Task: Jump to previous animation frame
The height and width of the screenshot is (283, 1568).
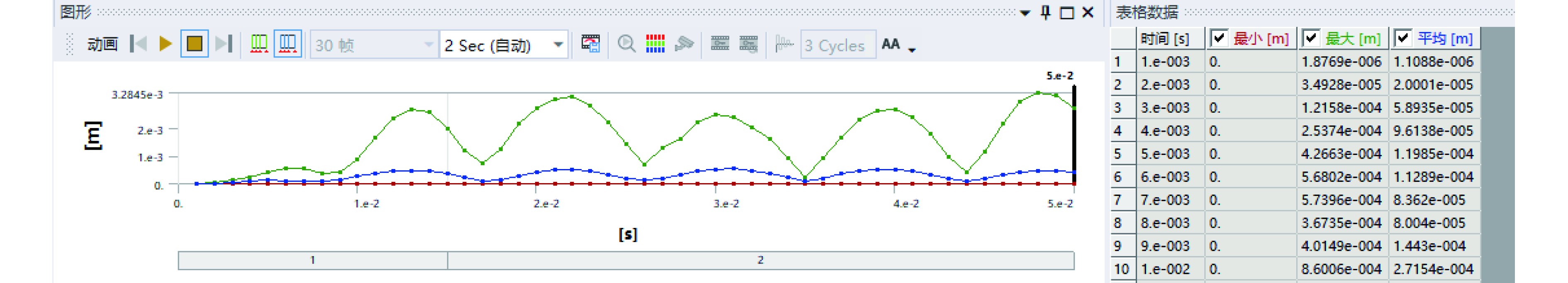Action: coord(139,44)
